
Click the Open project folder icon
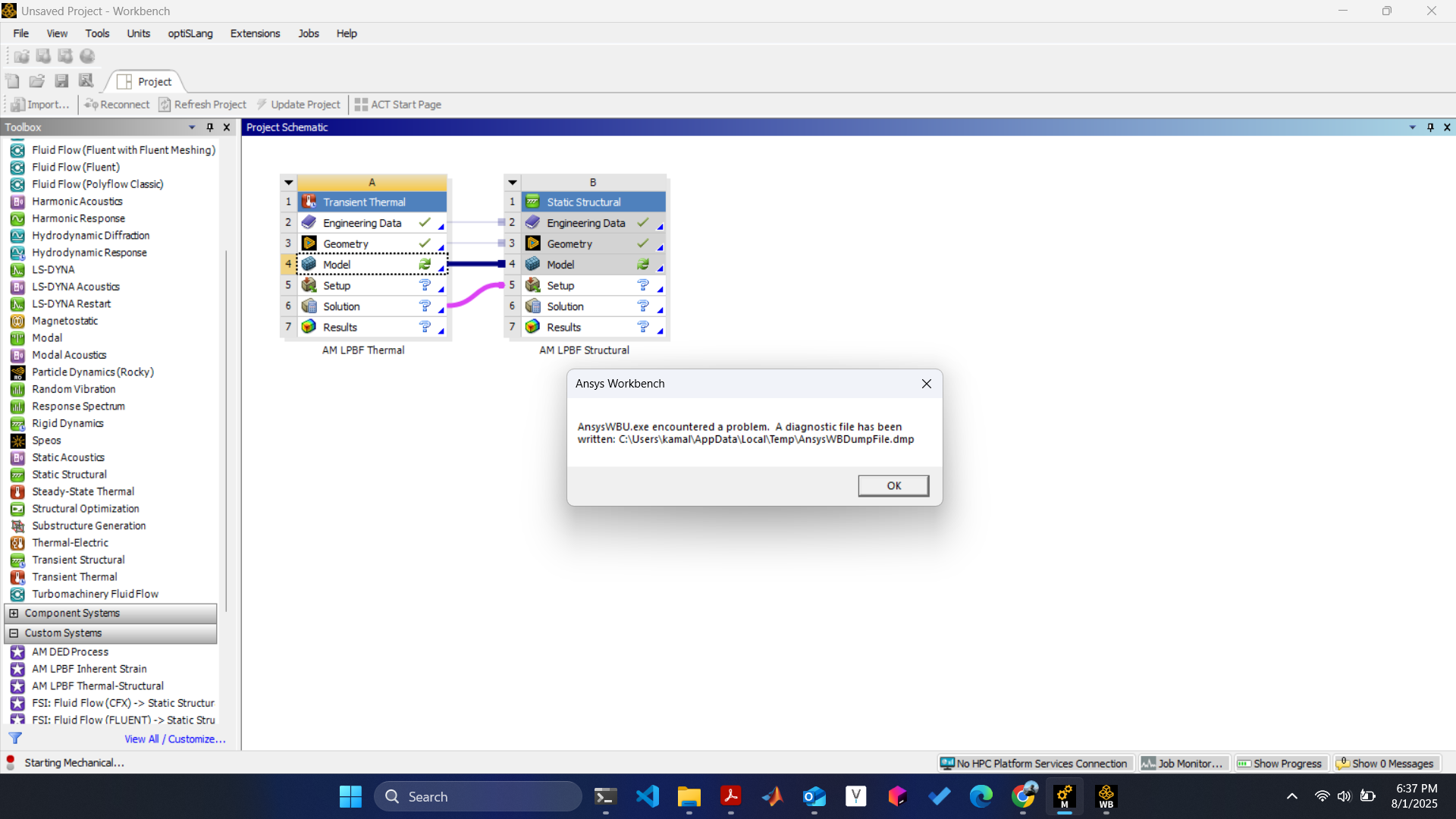pos(37,81)
